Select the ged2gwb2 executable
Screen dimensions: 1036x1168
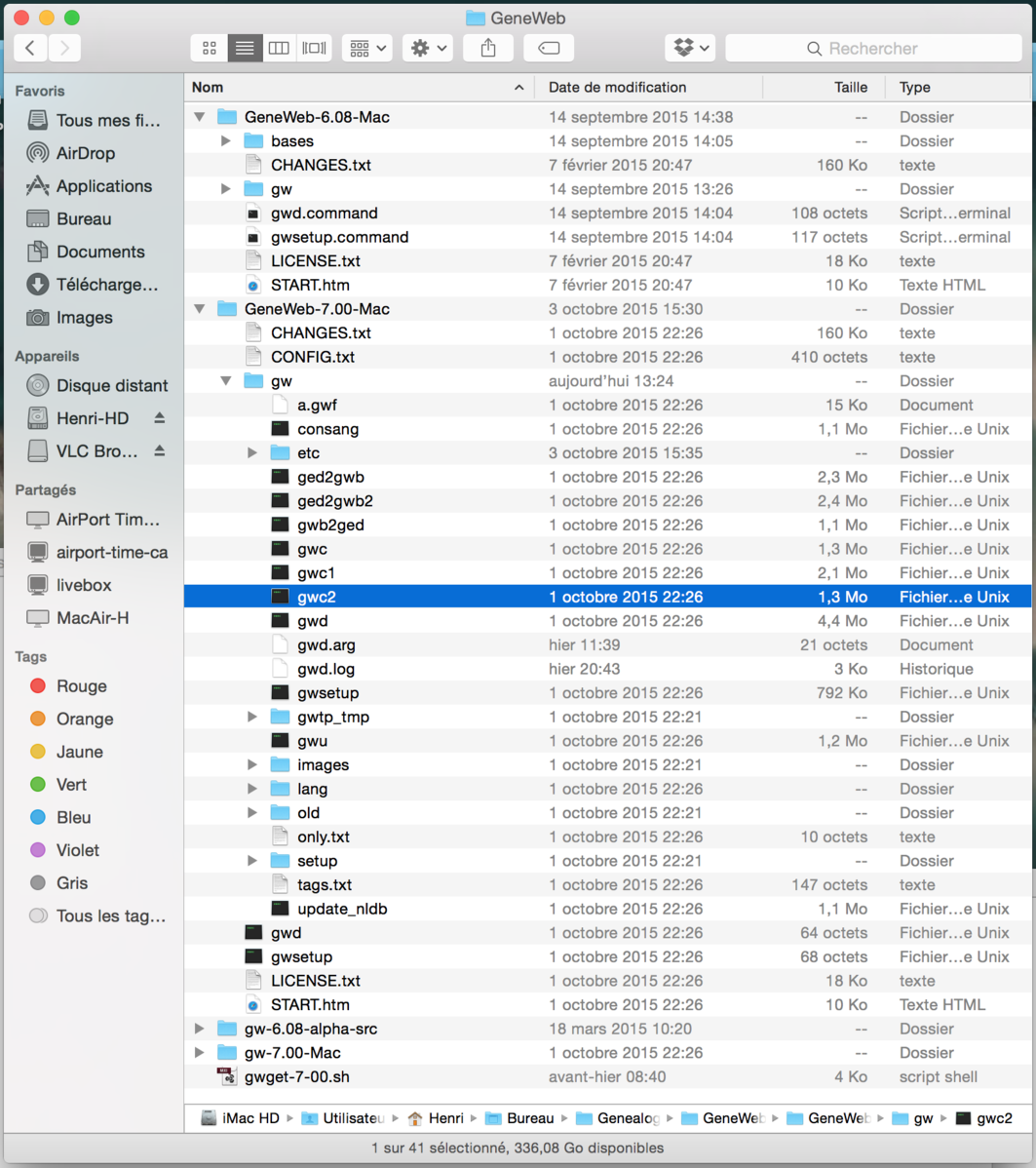608,501
